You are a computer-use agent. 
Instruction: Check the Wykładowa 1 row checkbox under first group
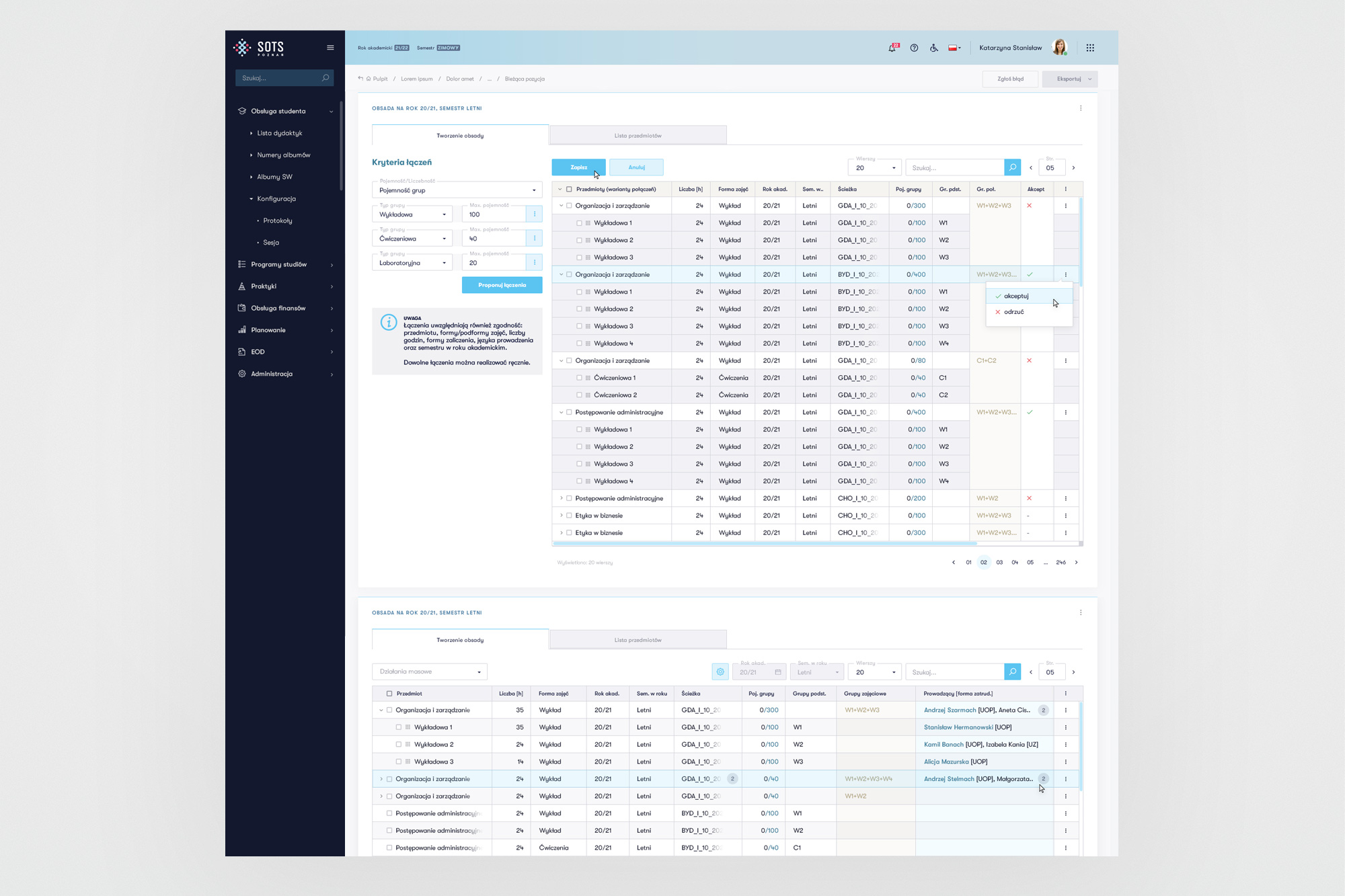[579, 223]
